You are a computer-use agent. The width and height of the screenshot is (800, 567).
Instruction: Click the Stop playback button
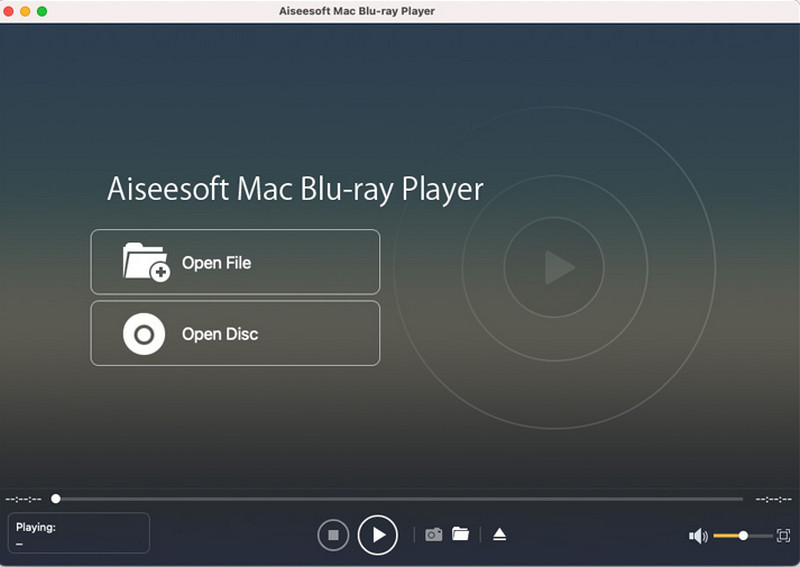(333, 535)
